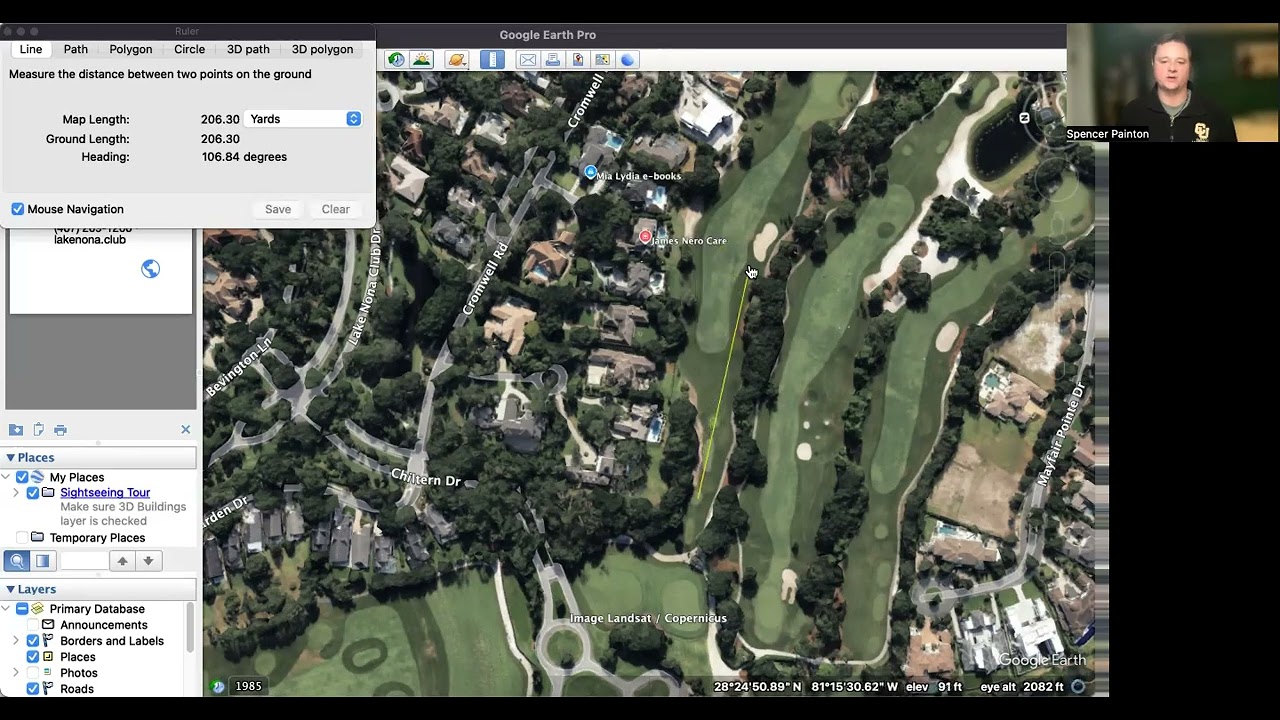Open the historical imagery clock tool
The image size is (1280, 720).
tap(397, 60)
